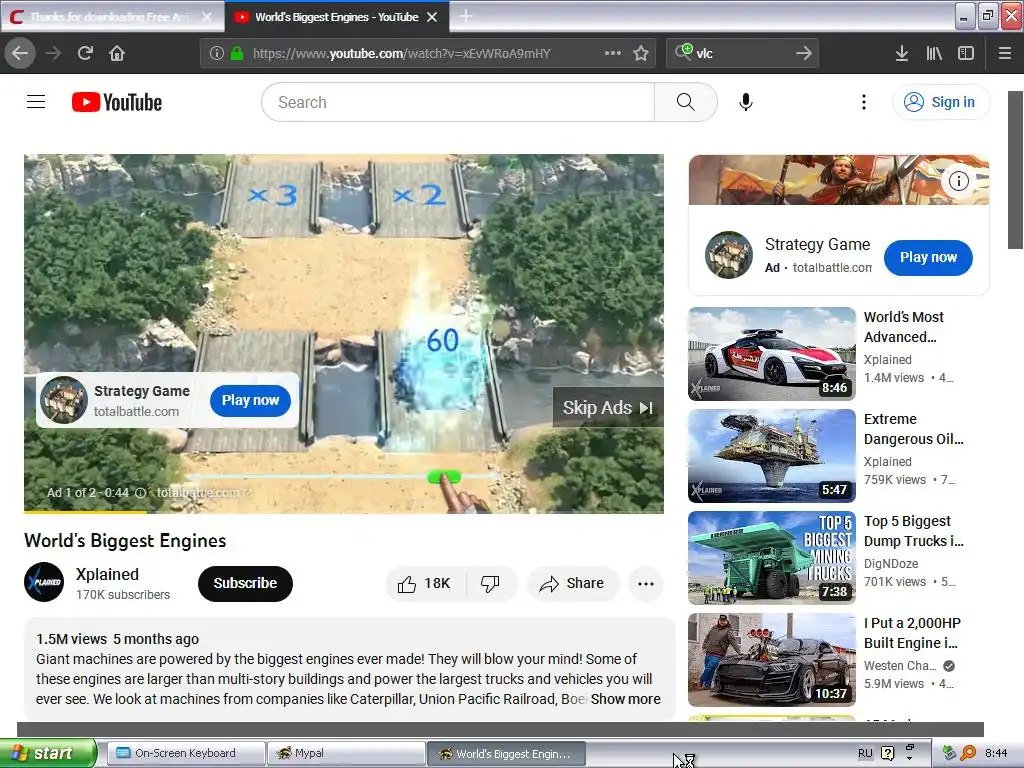Click Play now in the video ad overlay
Viewport: 1024px width, 768px height.
coord(250,400)
